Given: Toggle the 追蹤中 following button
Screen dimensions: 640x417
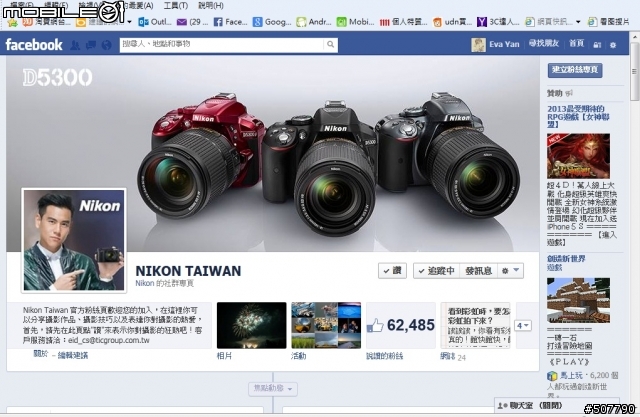Looking at the screenshot, I should [436, 271].
